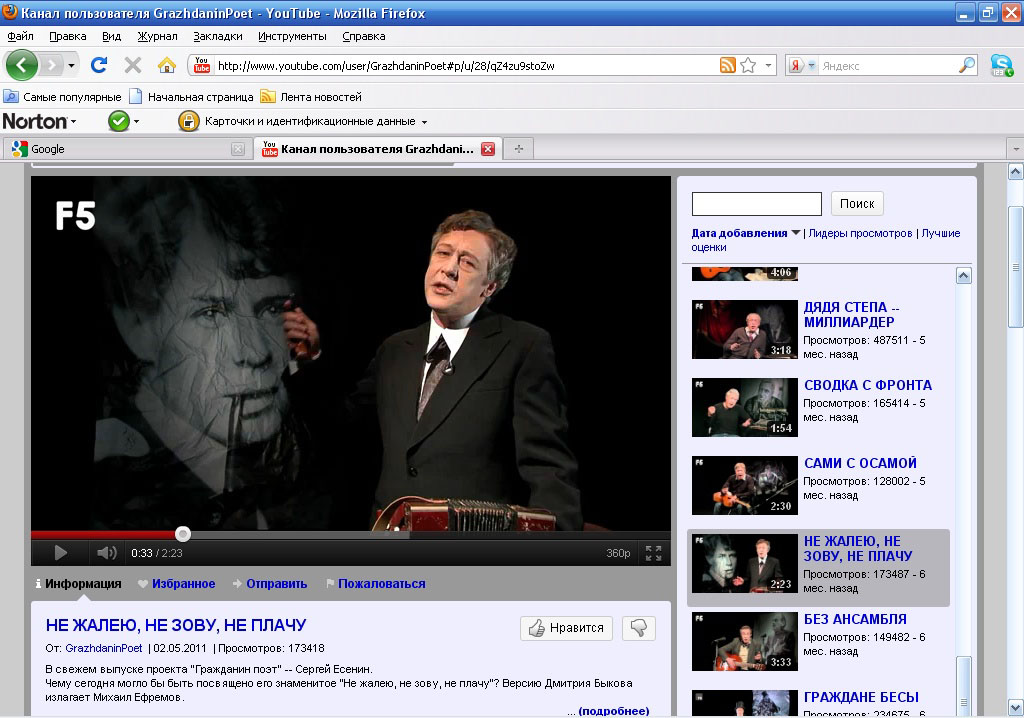Open the ДЯДЯ СТЕПА video thumbnail

[x=744, y=329]
